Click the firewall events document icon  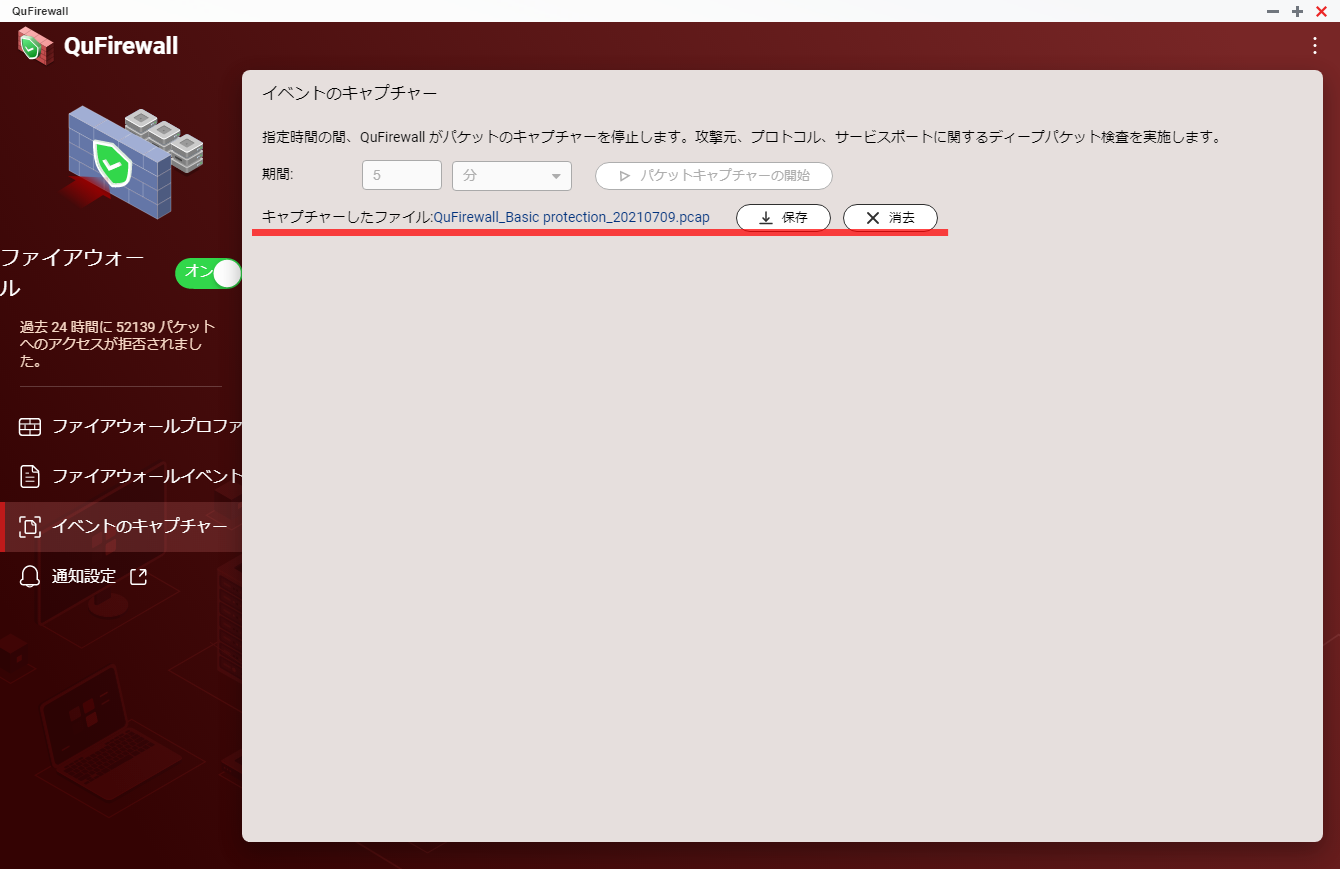click(x=30, y=476)
